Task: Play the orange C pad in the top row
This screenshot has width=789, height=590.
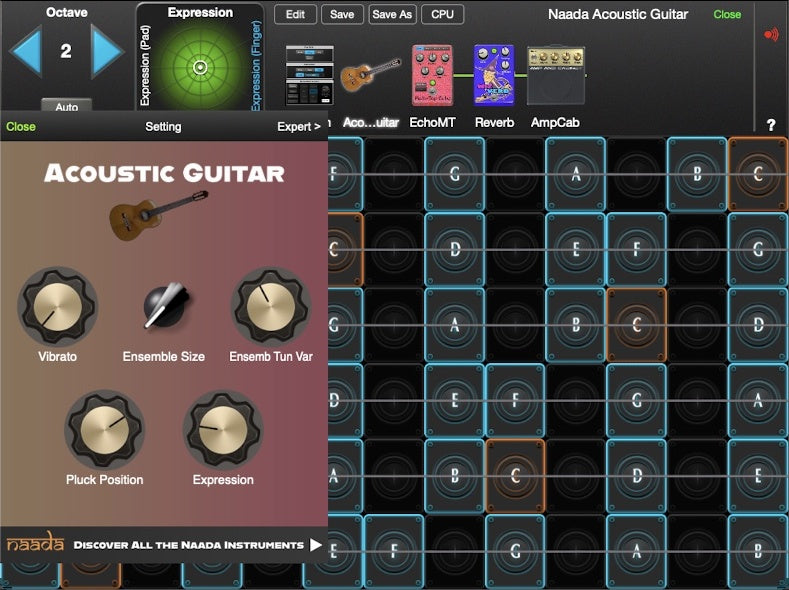Action: (758, 174)
